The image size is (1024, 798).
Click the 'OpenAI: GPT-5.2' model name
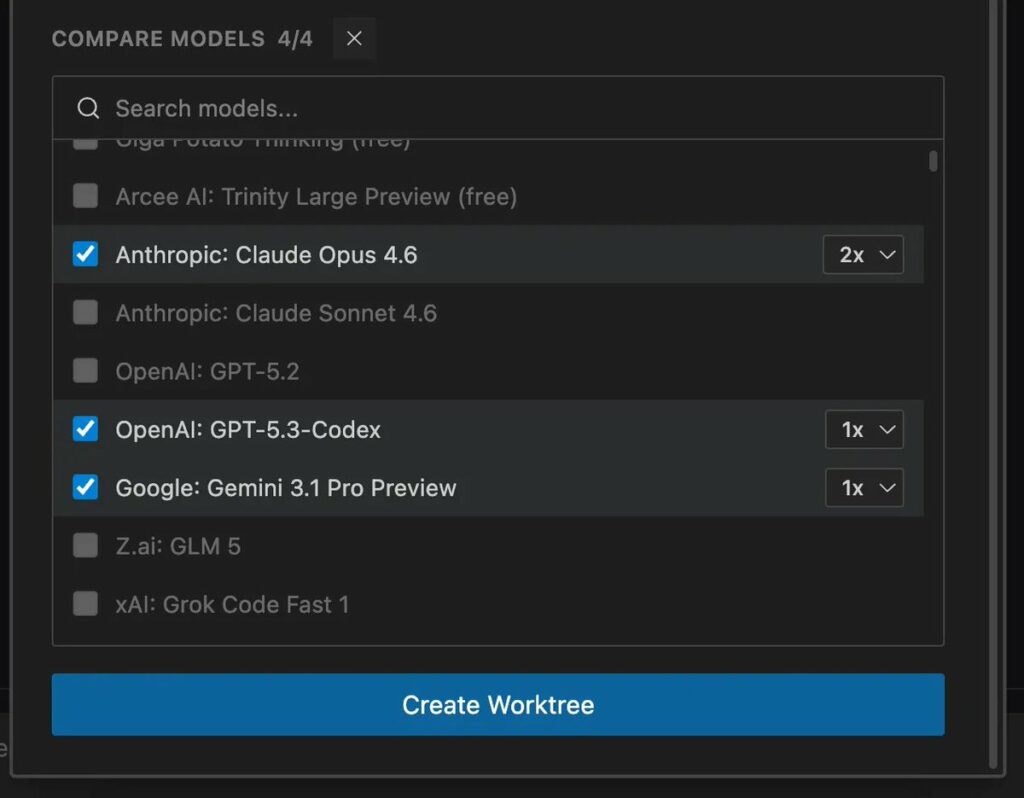click(207, 372)
